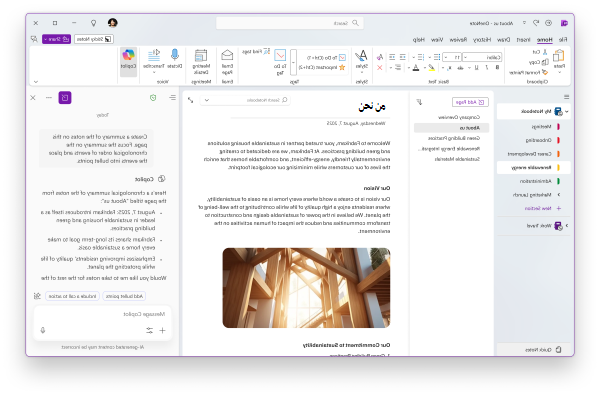Screen dimensions: 600x395
Task: Click Include a call to action suggestion
Action: click(73, 296)
